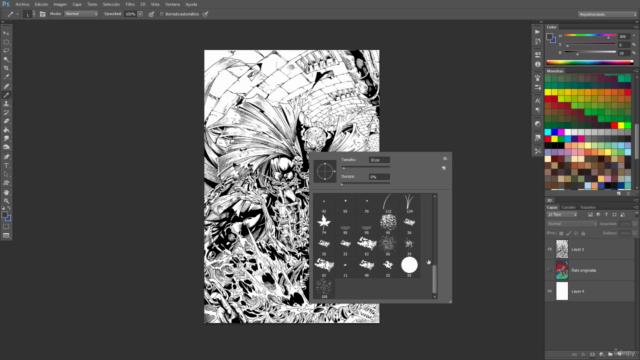640x360 pixels.
Task: Open the Paragraph panel icon
Action: tap(538, 110)
